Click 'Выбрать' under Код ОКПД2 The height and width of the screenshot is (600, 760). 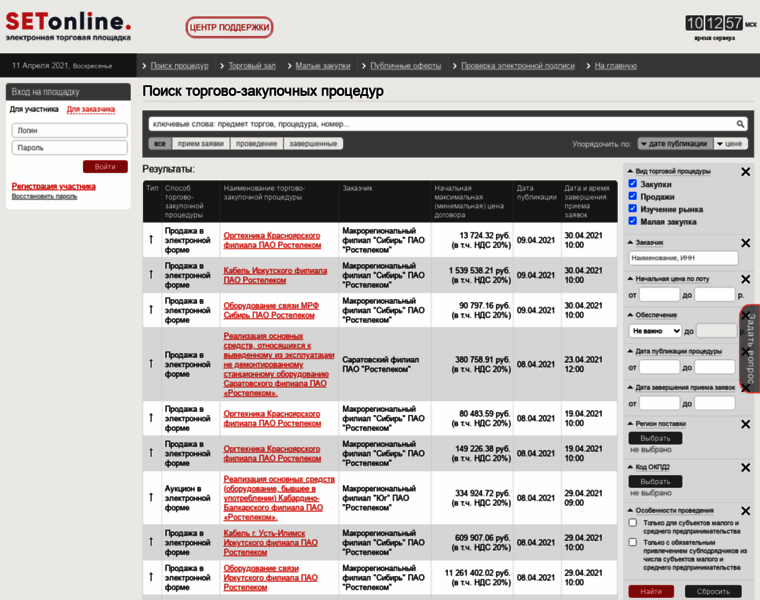coord(655,482)
